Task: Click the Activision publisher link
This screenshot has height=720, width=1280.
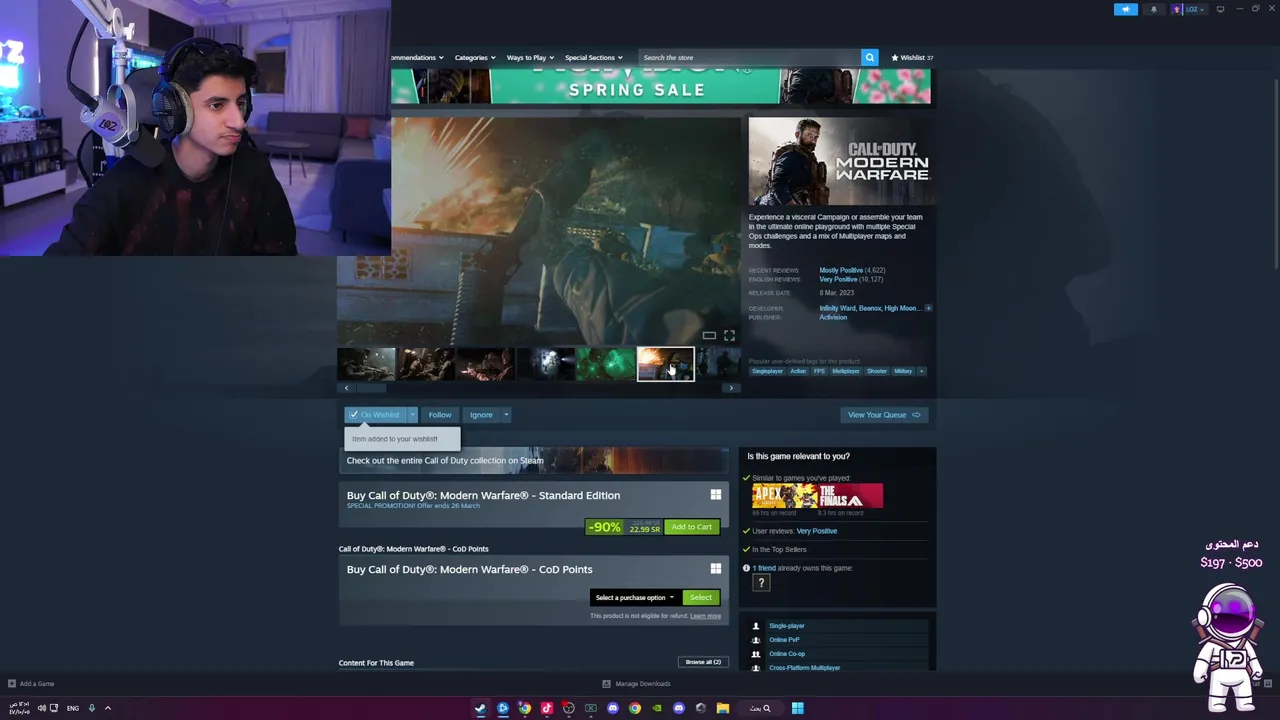Action: coord(833,317)
